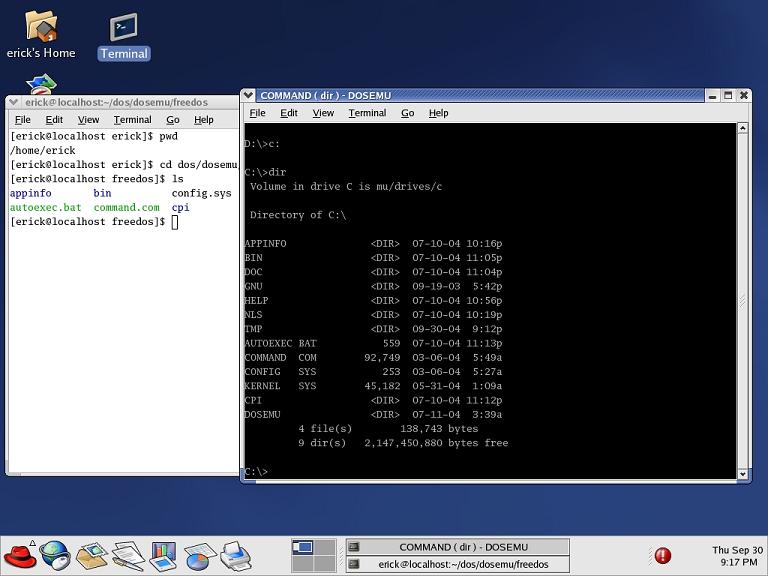Launch the word processor panel icon
Image resolution: width=768 pixels, height=576 pixels.
tap(128, 556)
